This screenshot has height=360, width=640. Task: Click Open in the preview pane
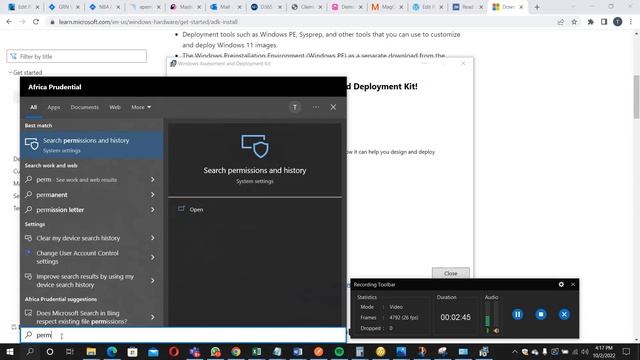pyautogui.click(x=196, y=209)
